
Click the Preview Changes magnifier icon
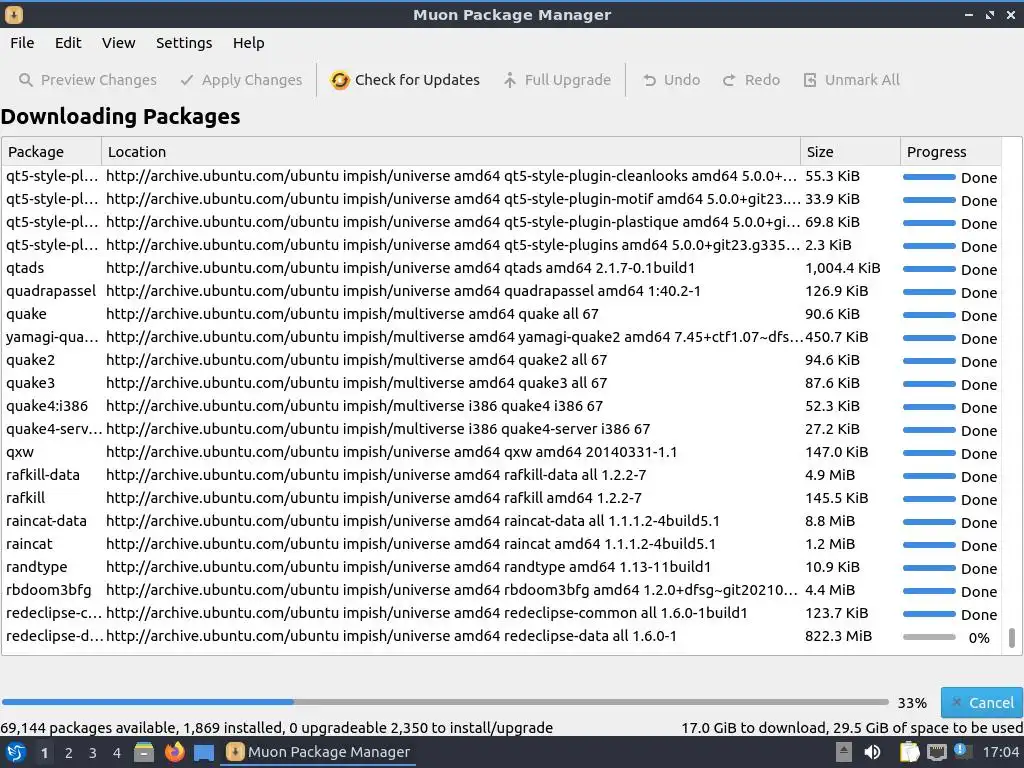pos(25,80)
